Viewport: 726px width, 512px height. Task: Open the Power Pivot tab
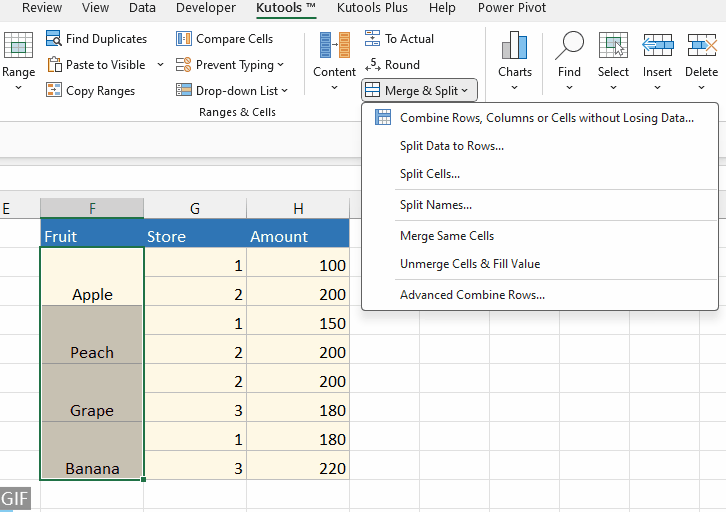(512, 8)
